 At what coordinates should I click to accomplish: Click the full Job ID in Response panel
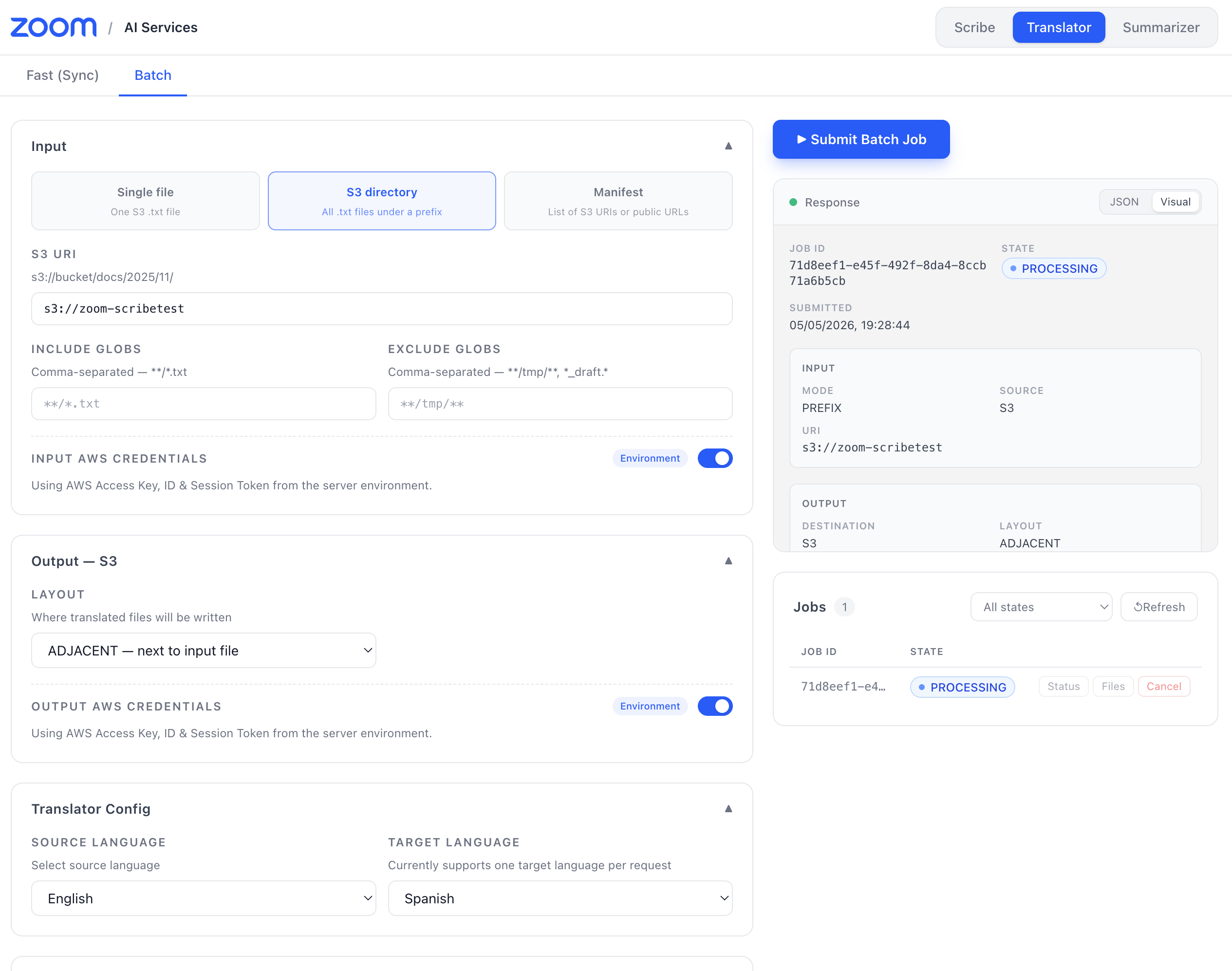(887, 273)
